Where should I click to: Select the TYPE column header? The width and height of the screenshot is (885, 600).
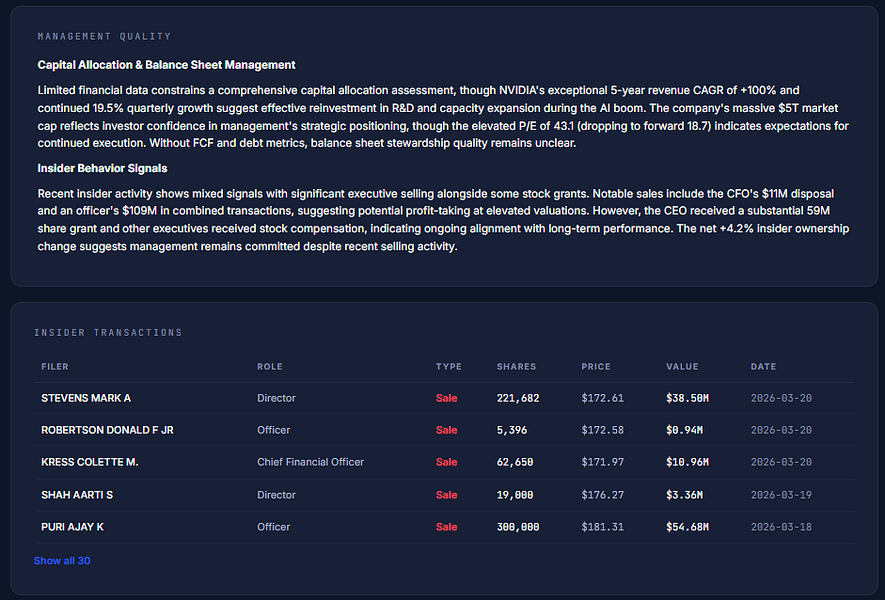pyautogui.click(x=449, y=366)
